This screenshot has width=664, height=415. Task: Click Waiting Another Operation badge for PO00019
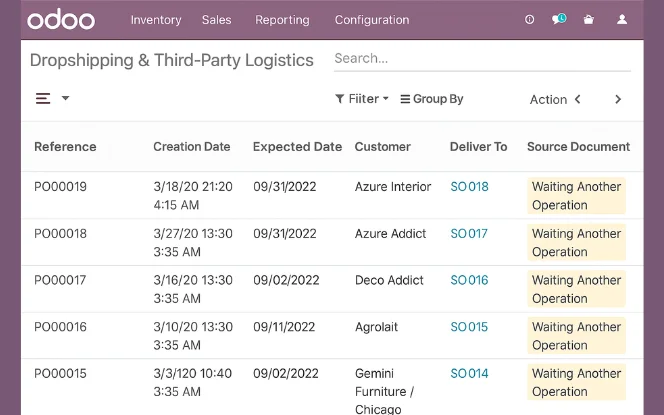pyautogui.click(x=576, y=196)
